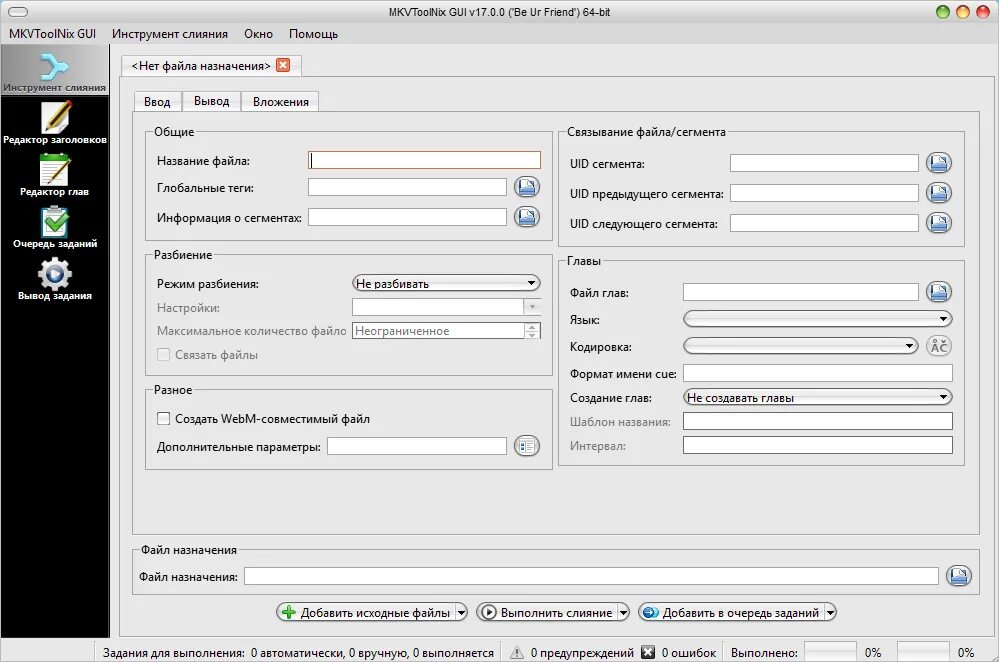Click the play icon on Выполнить слияние

[489, 612]
